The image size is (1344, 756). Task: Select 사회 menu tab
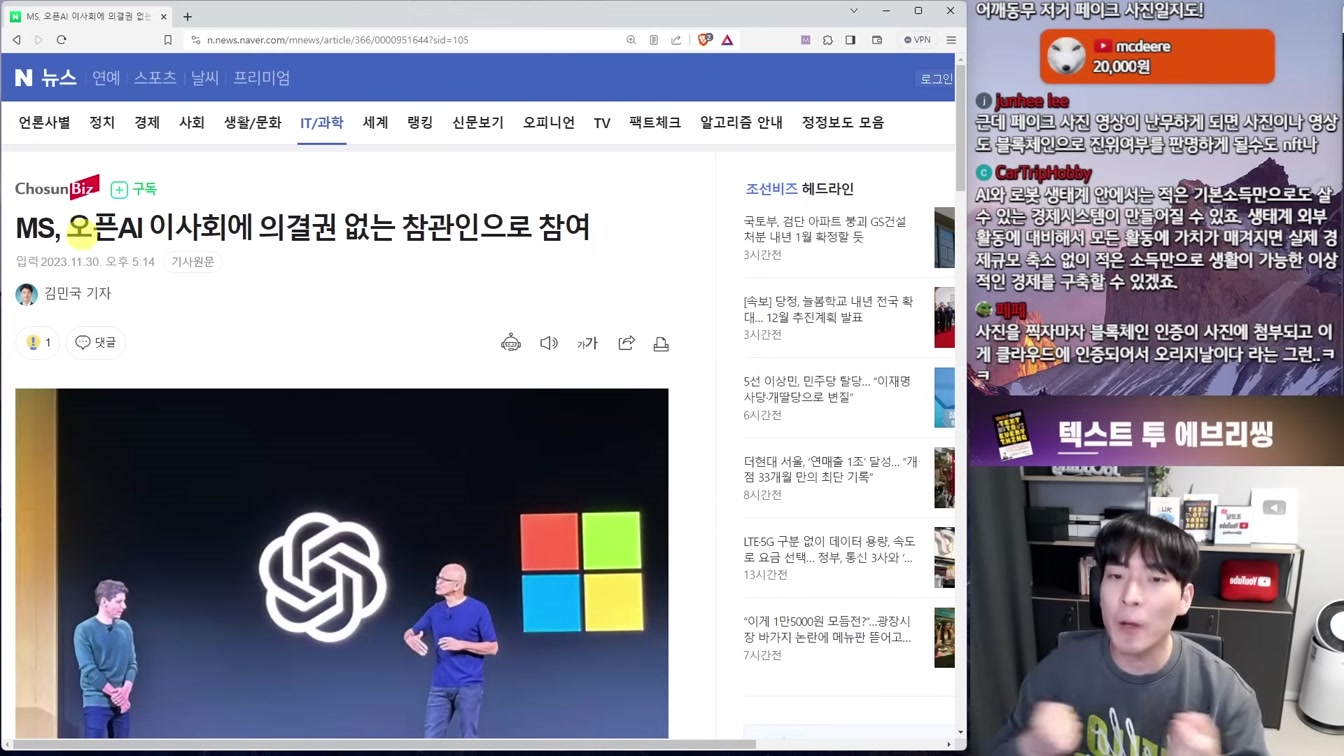pos(192,122)
